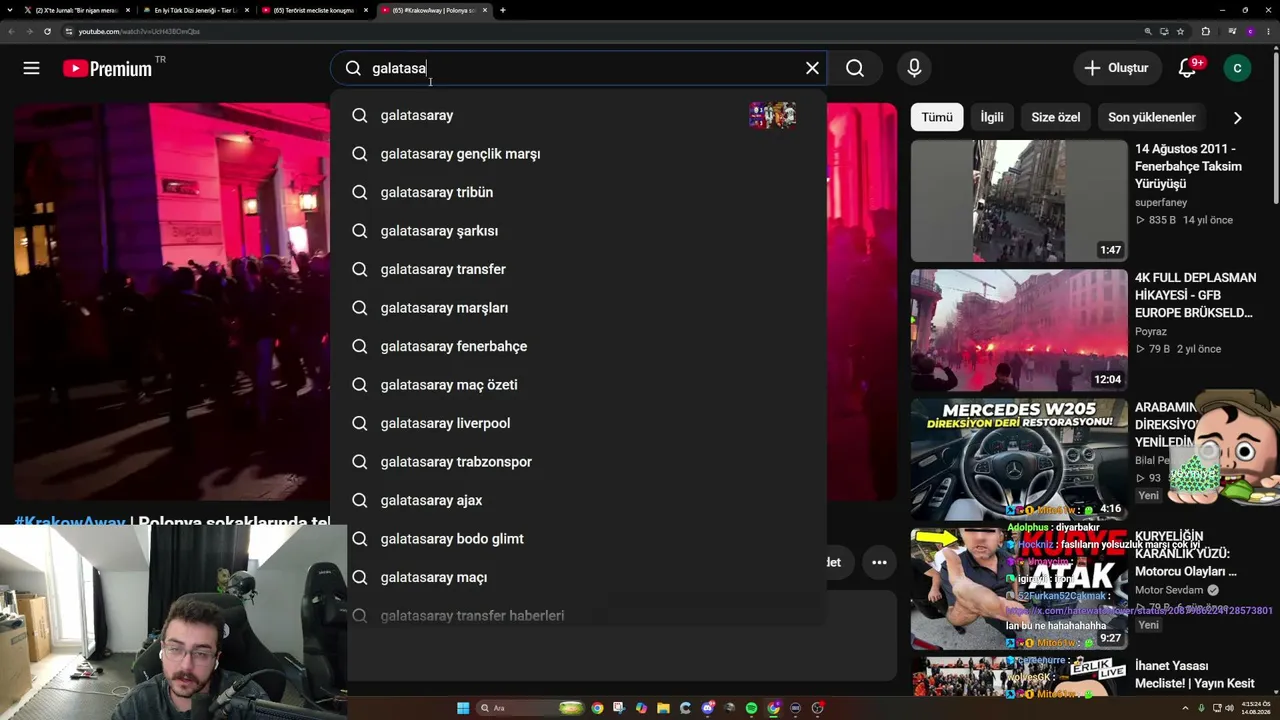Viewport: 1280px width, 720px height.
Task: Open the video's more actions ellipsis
Action: [879, 562]
